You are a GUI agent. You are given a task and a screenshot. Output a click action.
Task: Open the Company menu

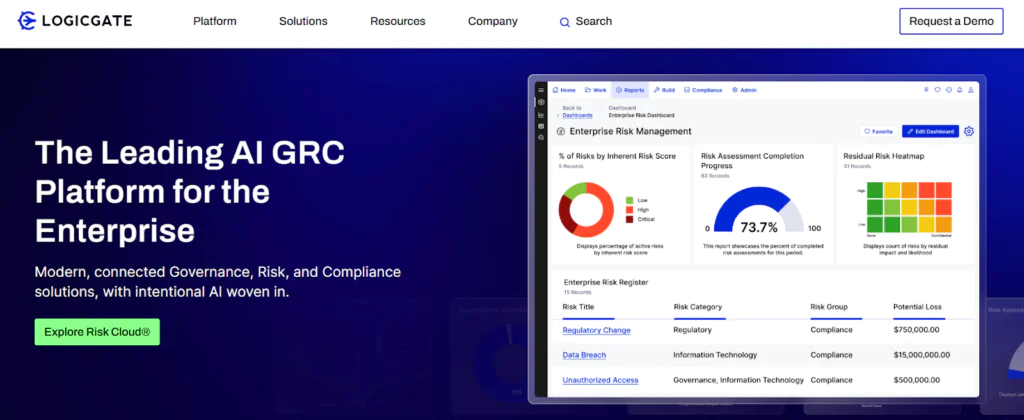pyautogui.click(x=492, y=22)
